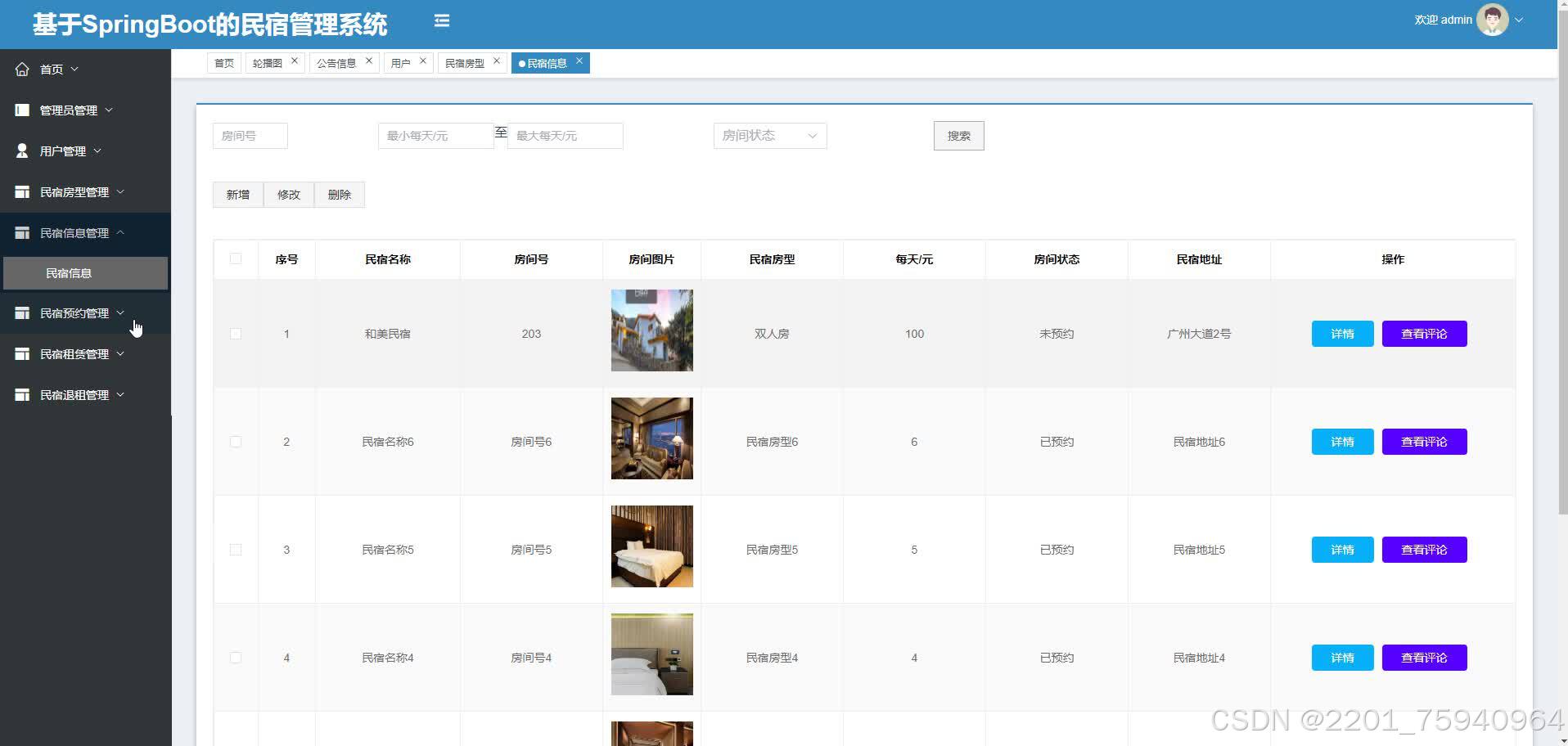Click the 未预约 status cell
1568x746 pixels.
pyautogui.click(x=1057, y=334)
